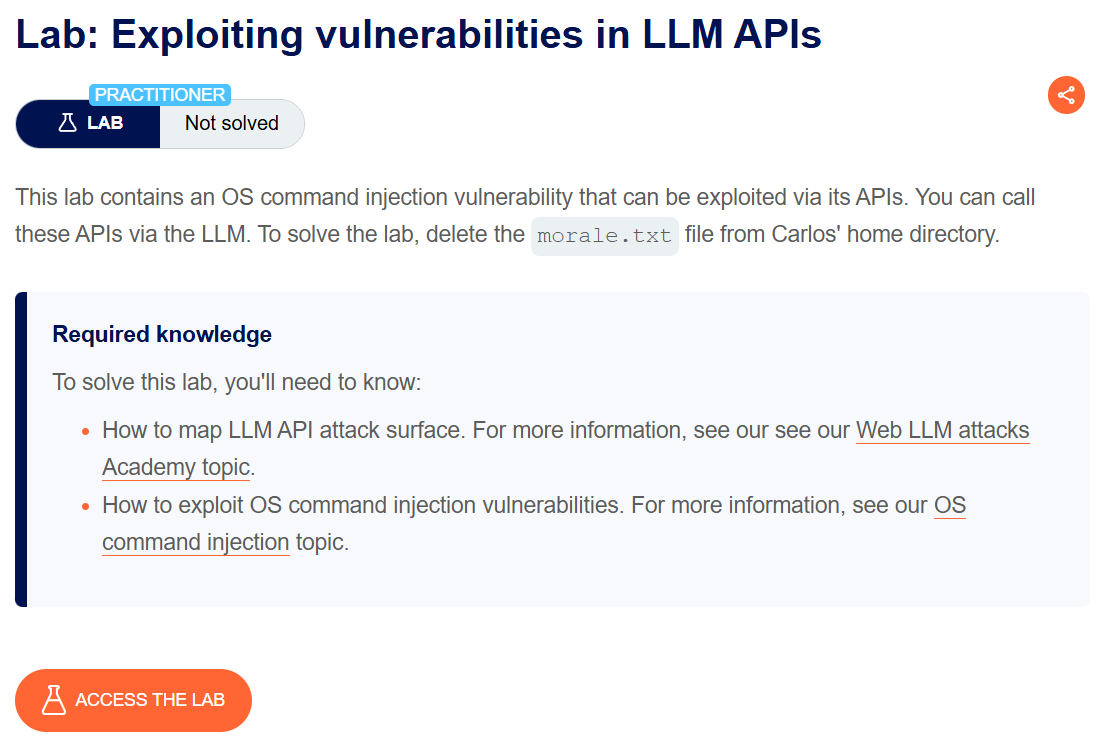This screenshot has width=1109, height=742.
Task: Click the second orange bullet point
Action: 85,506
